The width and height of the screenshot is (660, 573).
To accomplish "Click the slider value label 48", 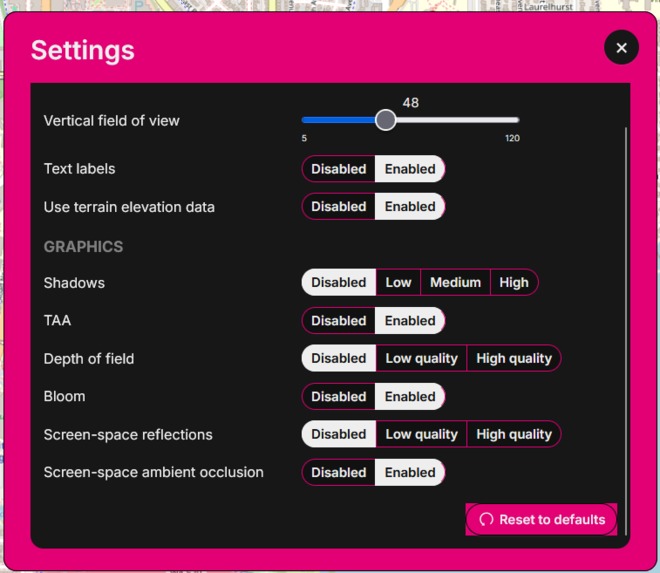I will point(410,103).
